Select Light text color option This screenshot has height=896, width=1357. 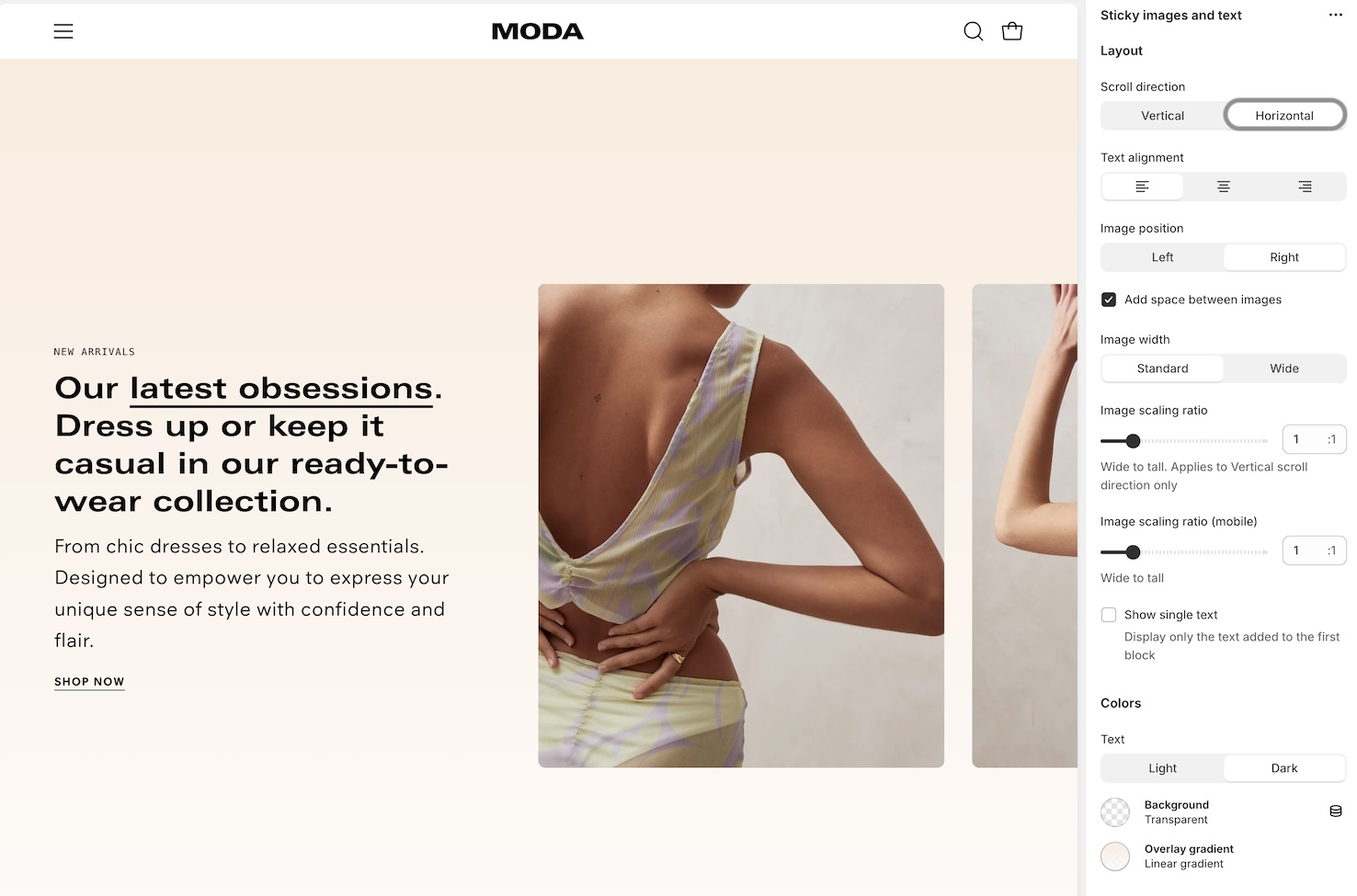click(x=1162, y=768)
